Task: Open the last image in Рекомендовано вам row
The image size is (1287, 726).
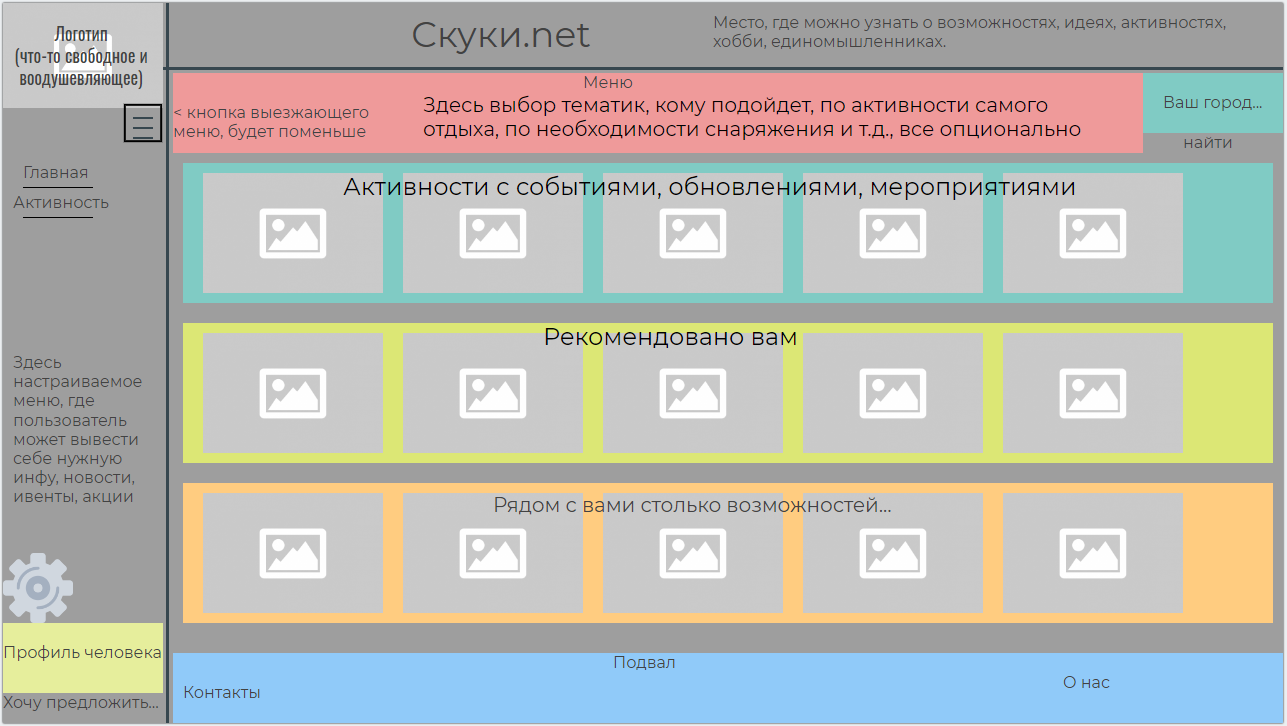Action: point(1093,393)
